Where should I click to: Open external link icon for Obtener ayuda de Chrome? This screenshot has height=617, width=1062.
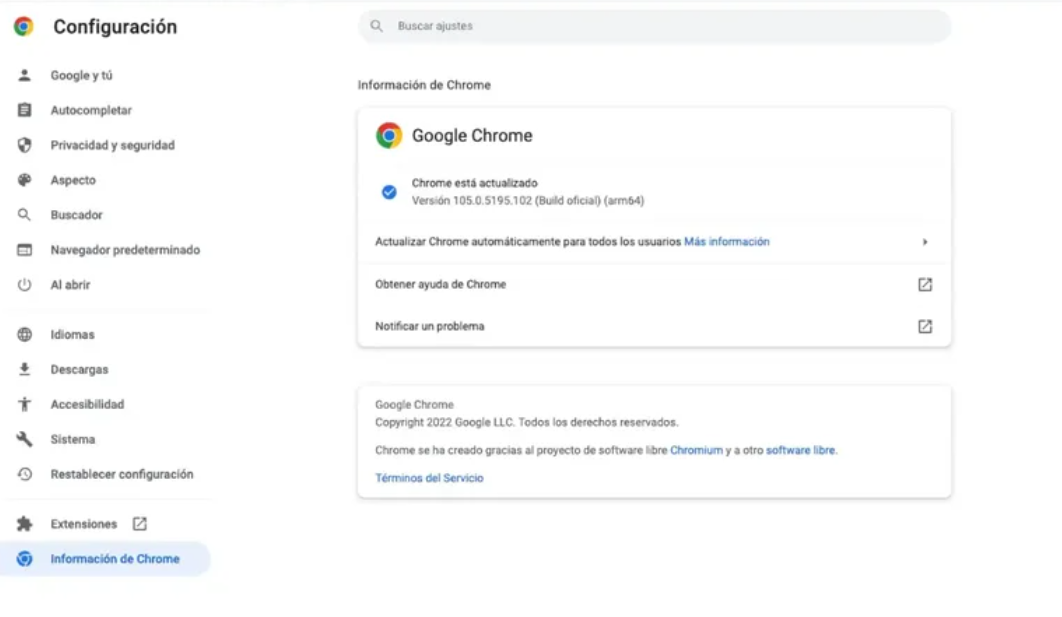click(925, 285)
